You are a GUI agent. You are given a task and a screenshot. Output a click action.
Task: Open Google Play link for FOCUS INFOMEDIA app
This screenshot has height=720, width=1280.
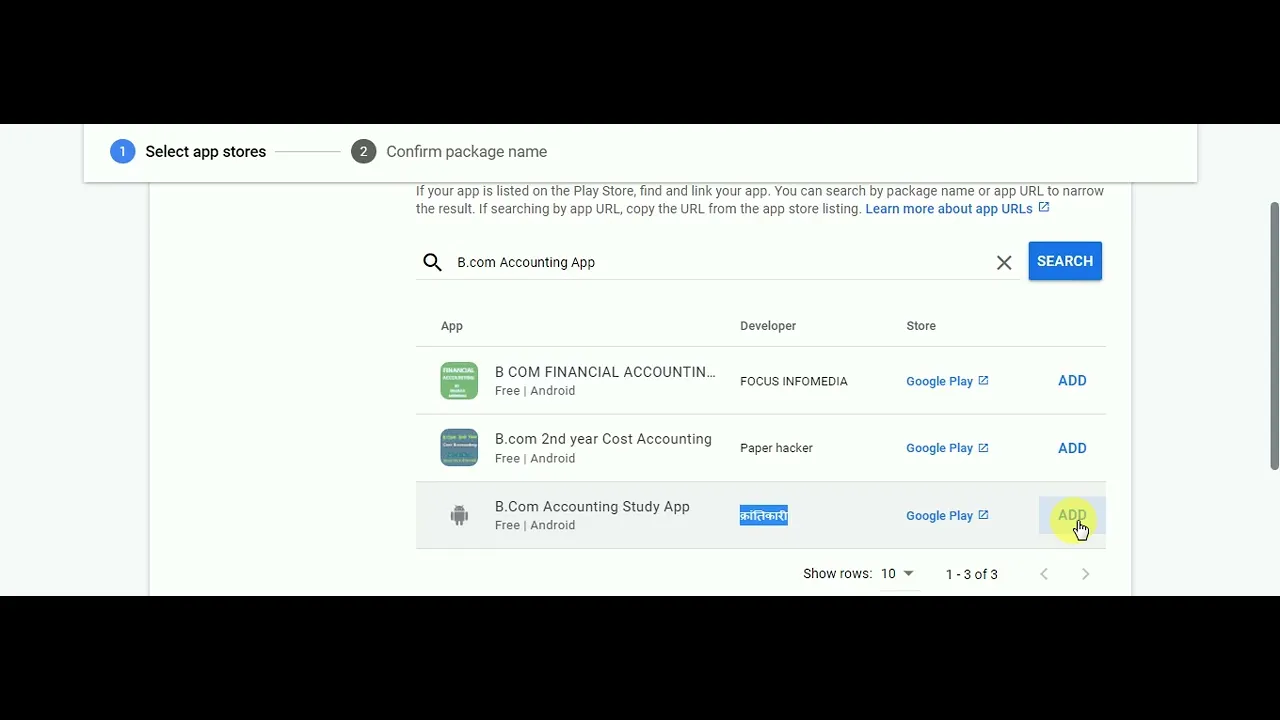939,381
